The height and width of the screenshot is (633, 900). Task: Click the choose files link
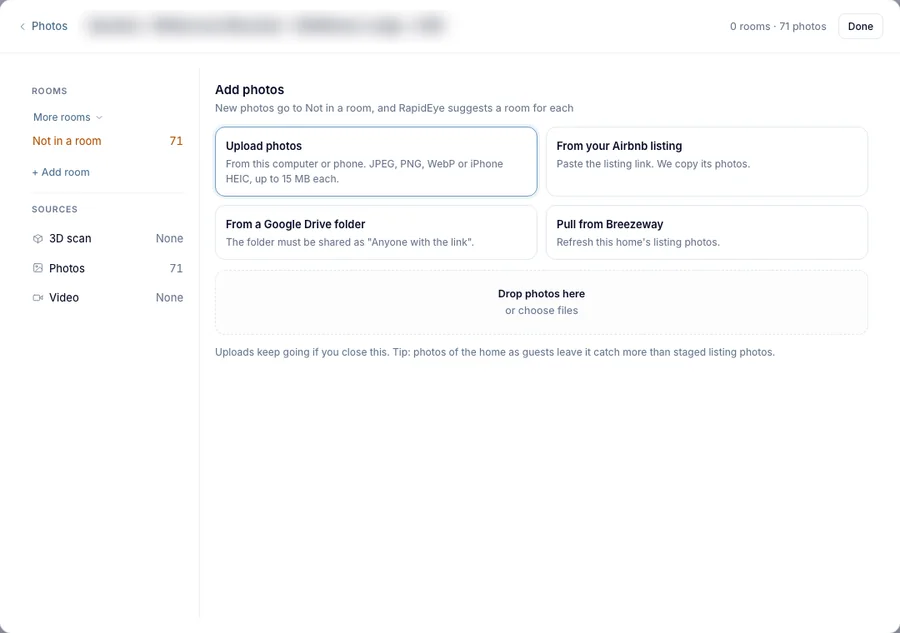pyautogui.click(x=541, y=310)
